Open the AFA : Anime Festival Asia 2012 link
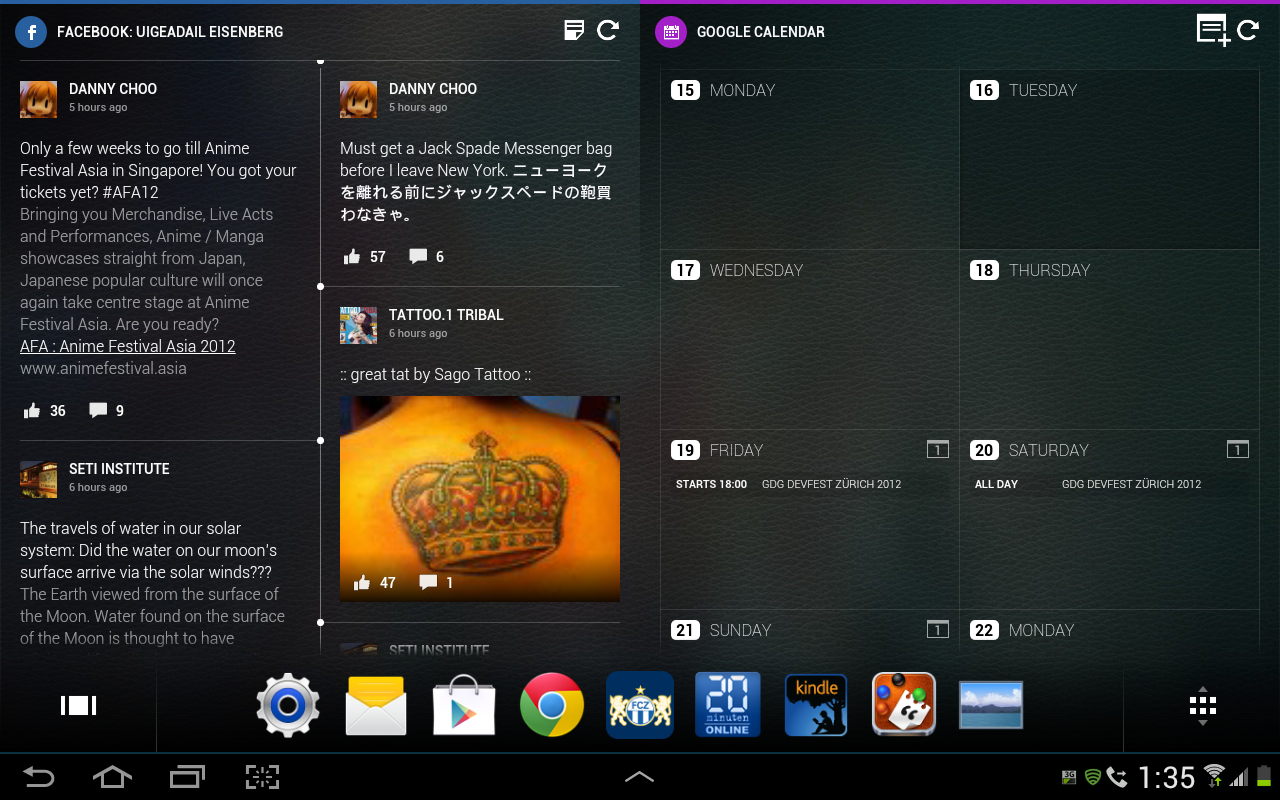The height and width of the screenshot is (800, 1280). (128, 346)
